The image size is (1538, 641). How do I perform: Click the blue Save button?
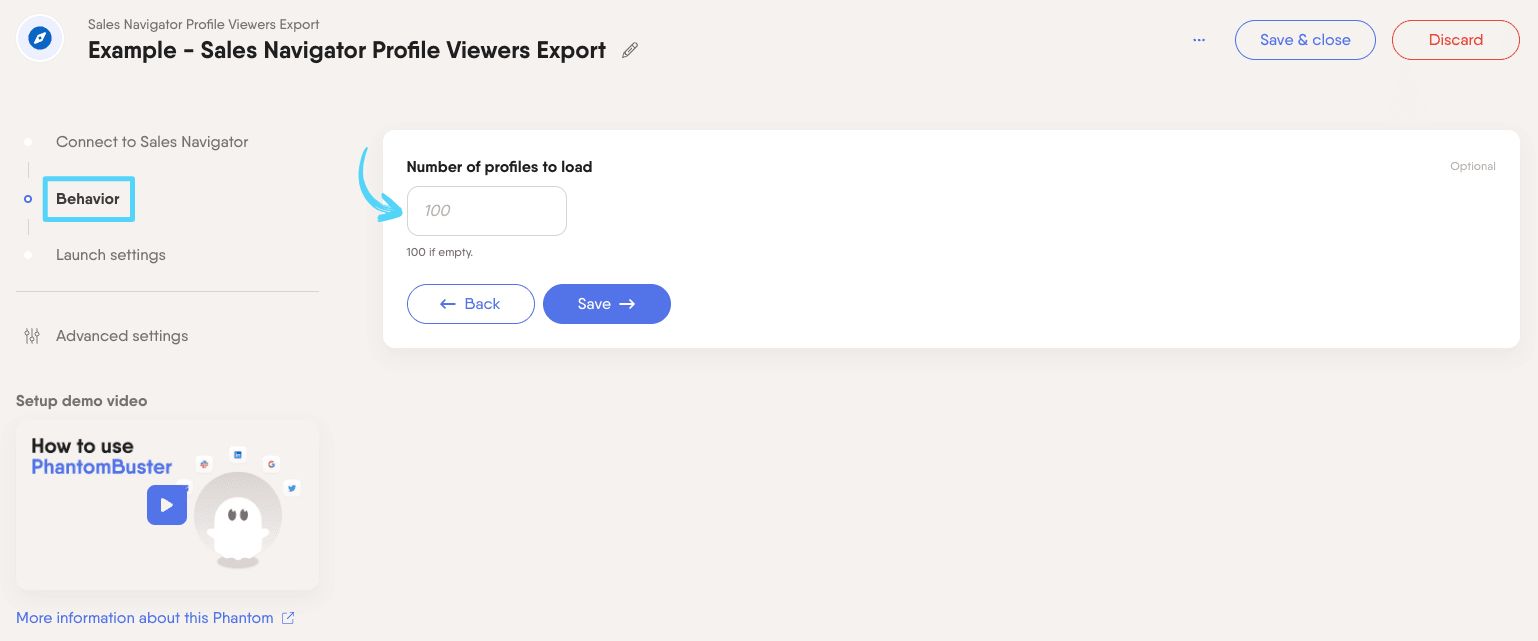tap(607, 304)
